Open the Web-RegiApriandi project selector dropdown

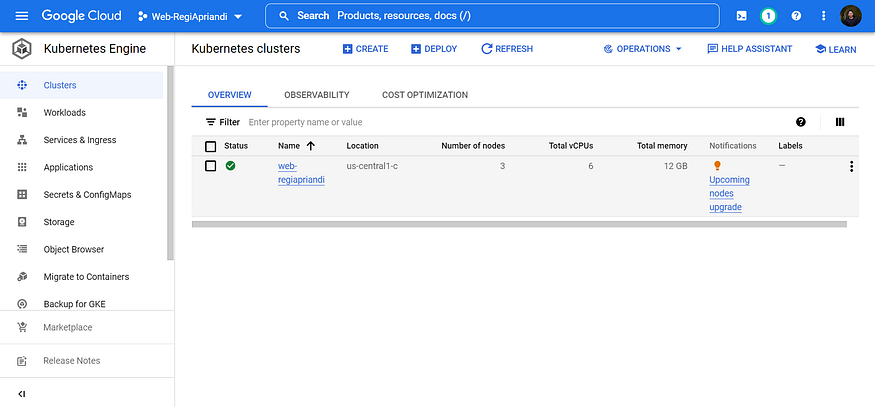click(190, 16)
